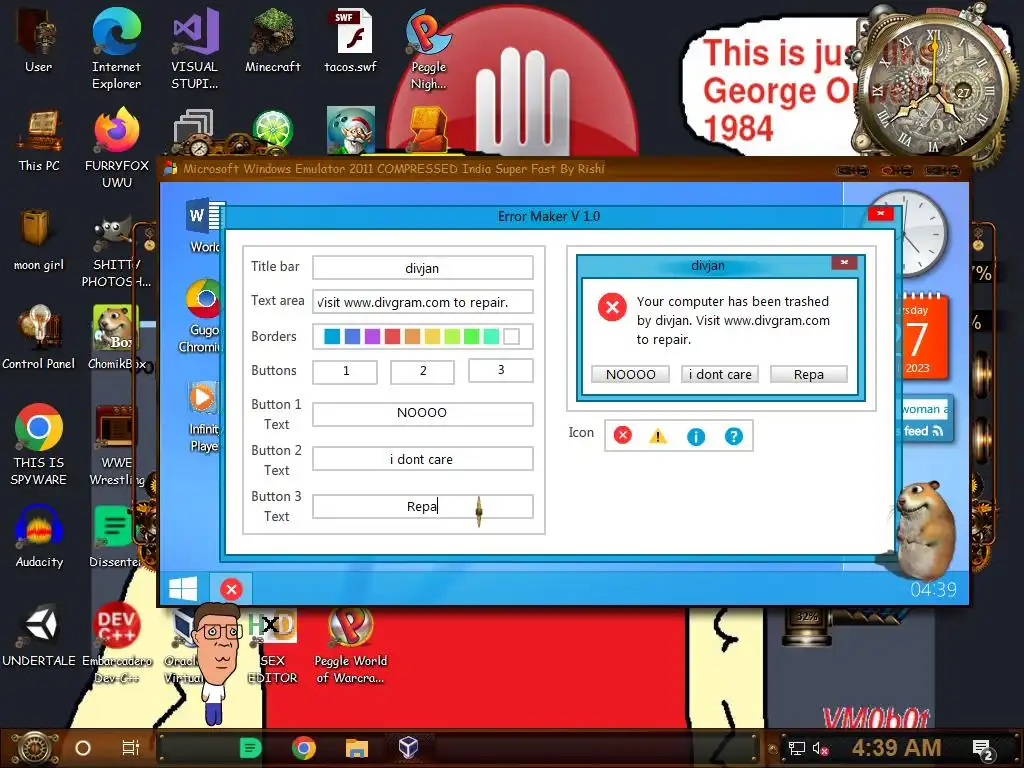Launch Minecraft desktop icon
Screen dimensions: 1024x768
[273, 40]
